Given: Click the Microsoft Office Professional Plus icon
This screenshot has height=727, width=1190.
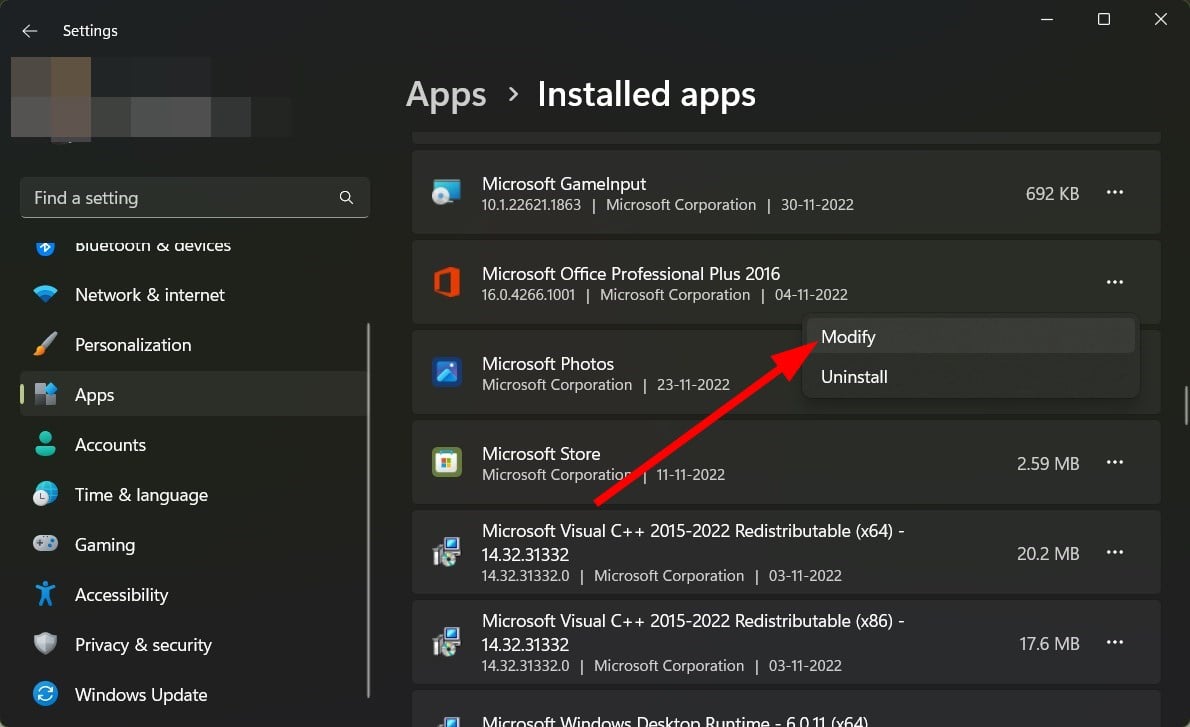Looking at the screenshot, I should tap(446, 283).
